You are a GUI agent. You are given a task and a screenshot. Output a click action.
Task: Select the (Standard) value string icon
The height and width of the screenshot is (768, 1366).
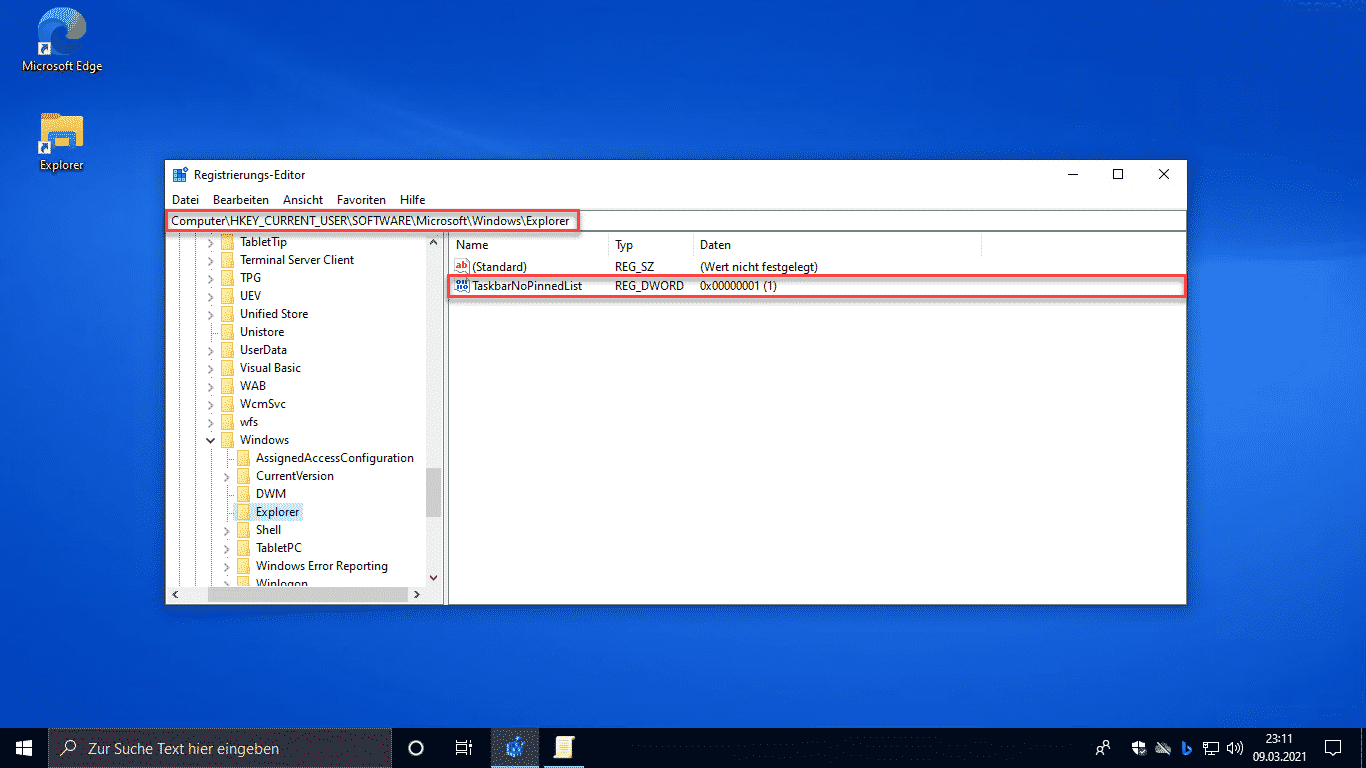[462, 267]
